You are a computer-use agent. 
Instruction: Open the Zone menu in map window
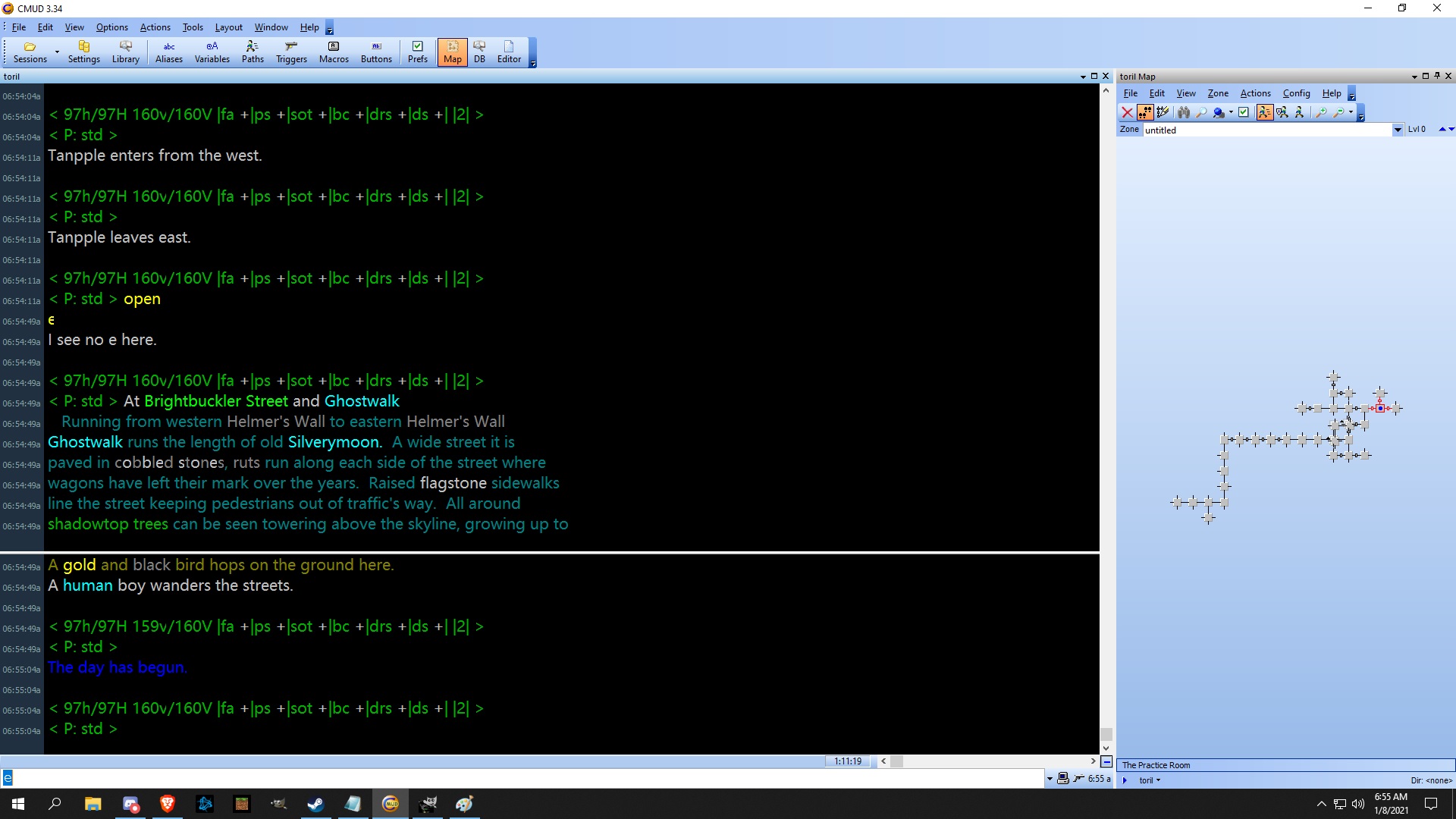pos(1218,93)
